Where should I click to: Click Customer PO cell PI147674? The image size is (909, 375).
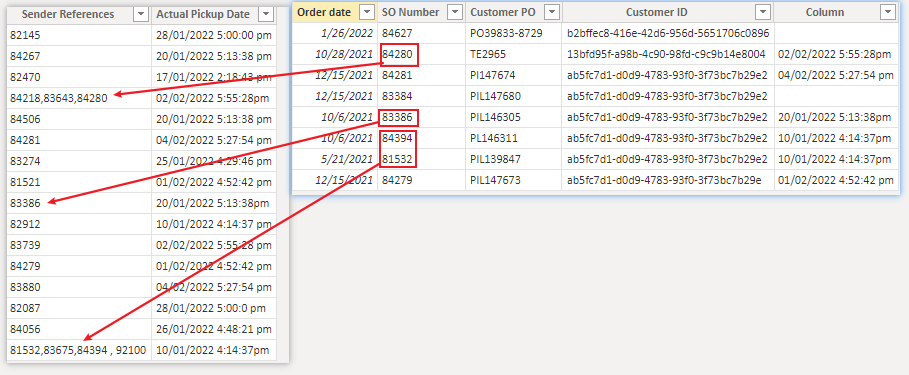point(514,75)
